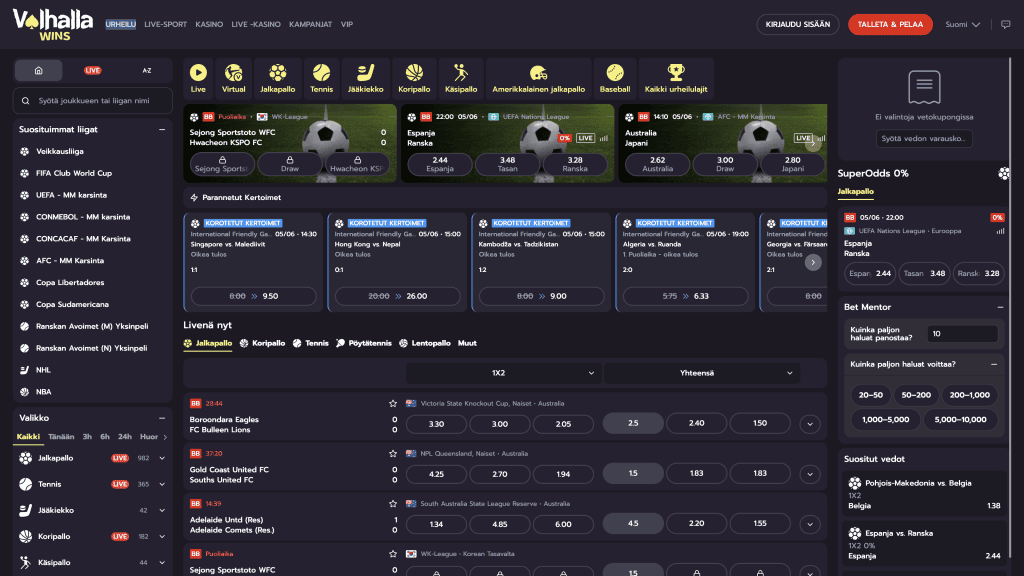Choose 1,000-5,000 winnings range
Viewport: 1024px width, 576px height.
pyautogui.click(x=886, y=420)
